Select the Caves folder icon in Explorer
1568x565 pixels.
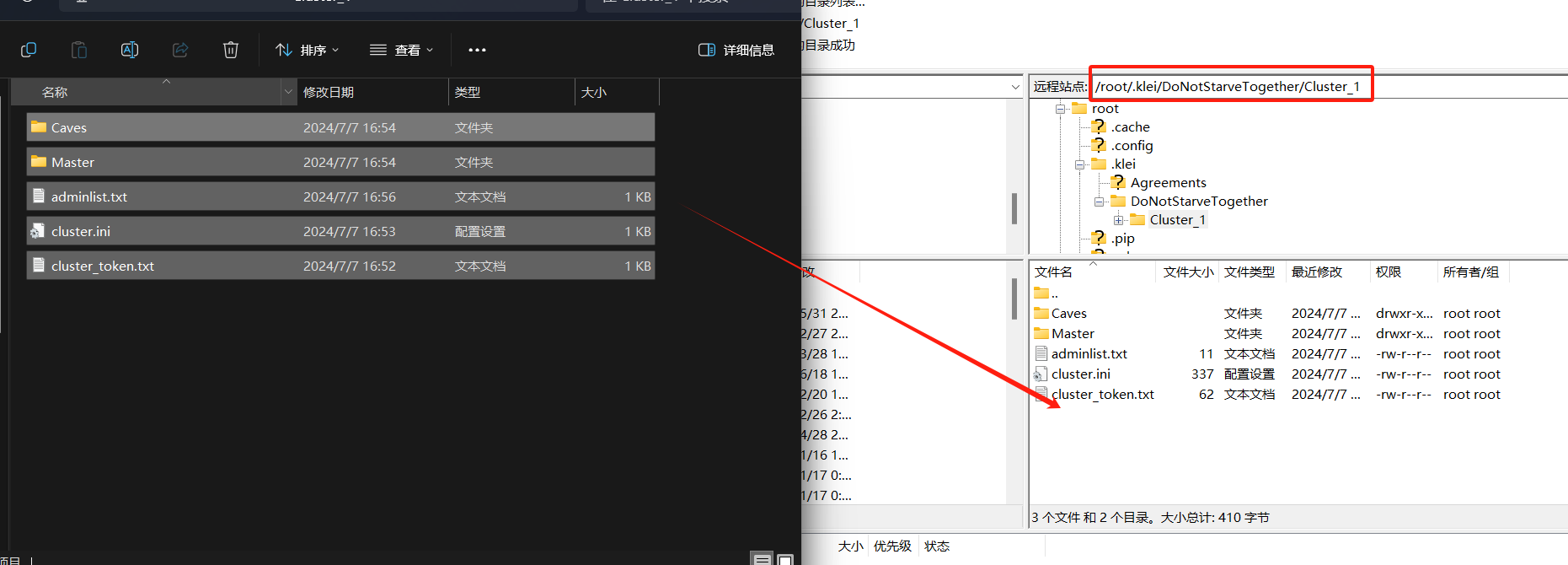pyautogui.click(x=39, y=127)
